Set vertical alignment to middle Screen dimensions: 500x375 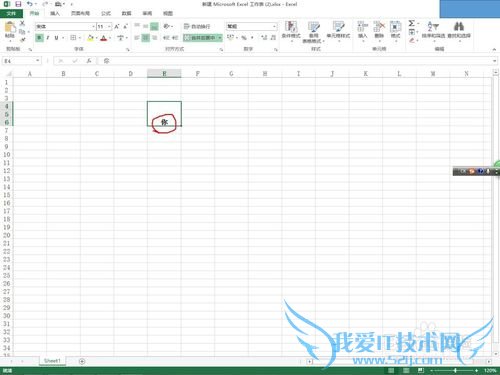coord(146,26)
